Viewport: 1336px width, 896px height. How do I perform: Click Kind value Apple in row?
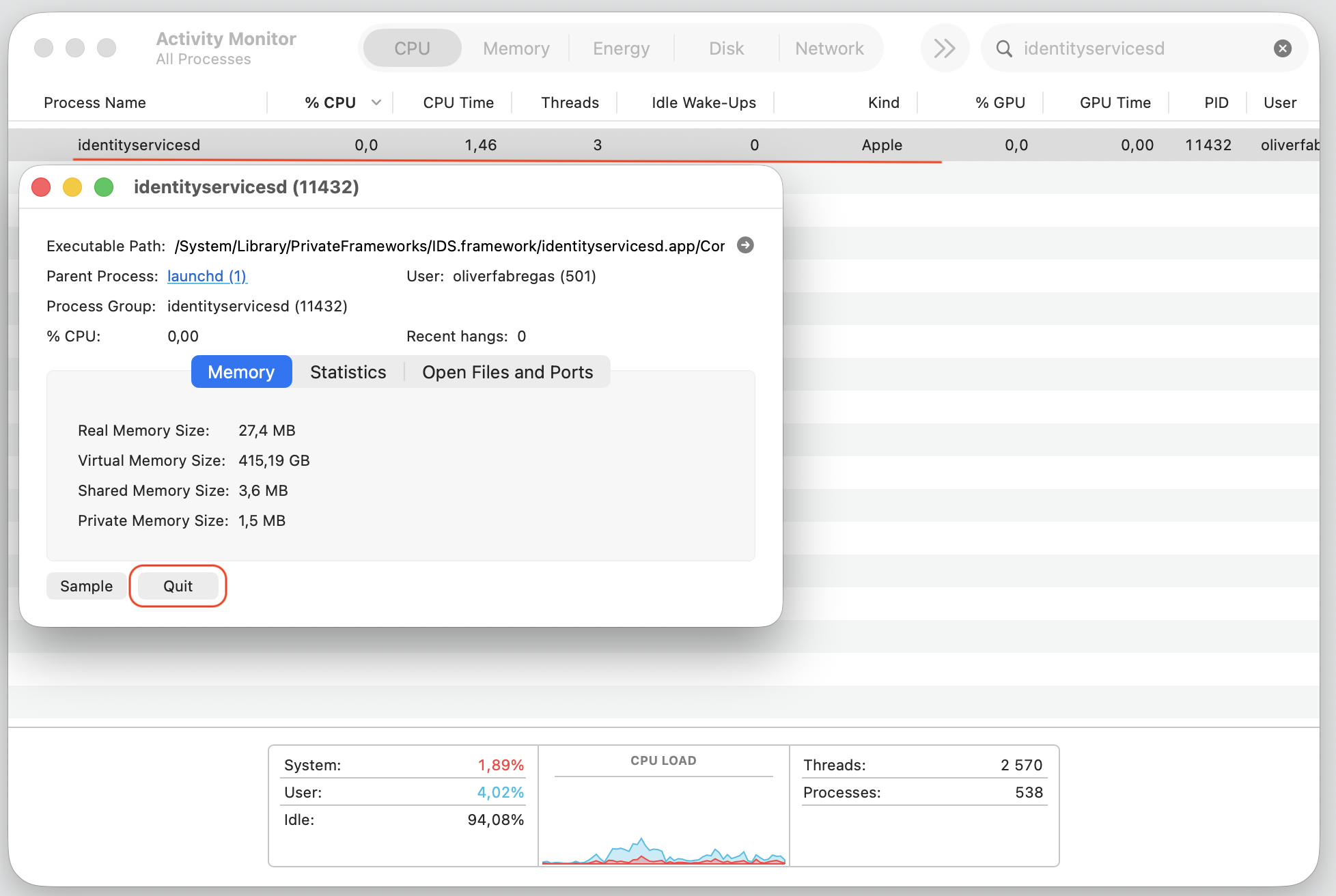pos(882,145)
